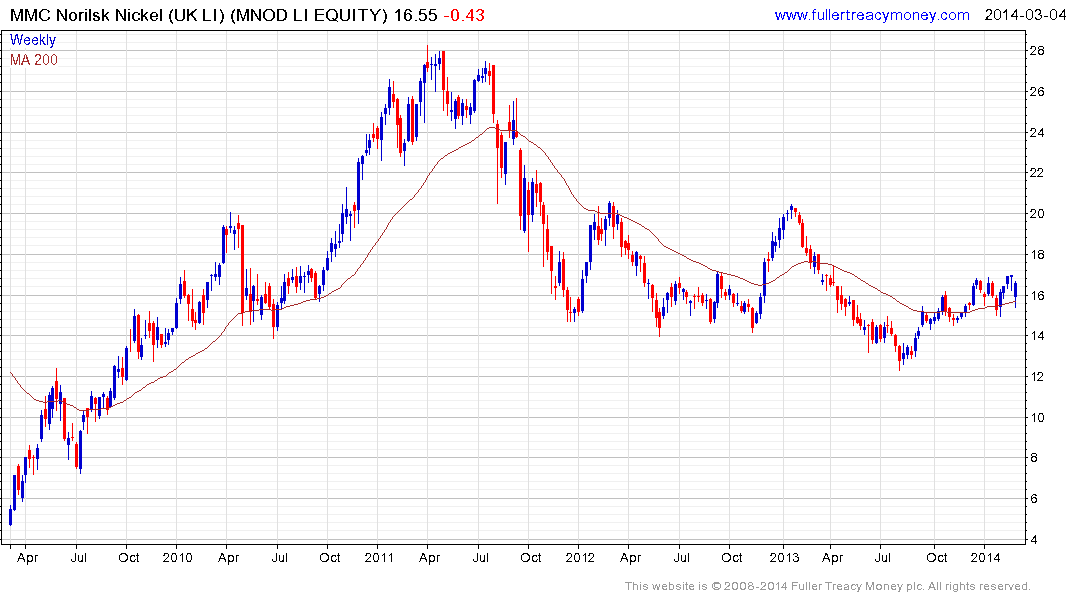Click the 22 price axis label

coord(1037,173)
